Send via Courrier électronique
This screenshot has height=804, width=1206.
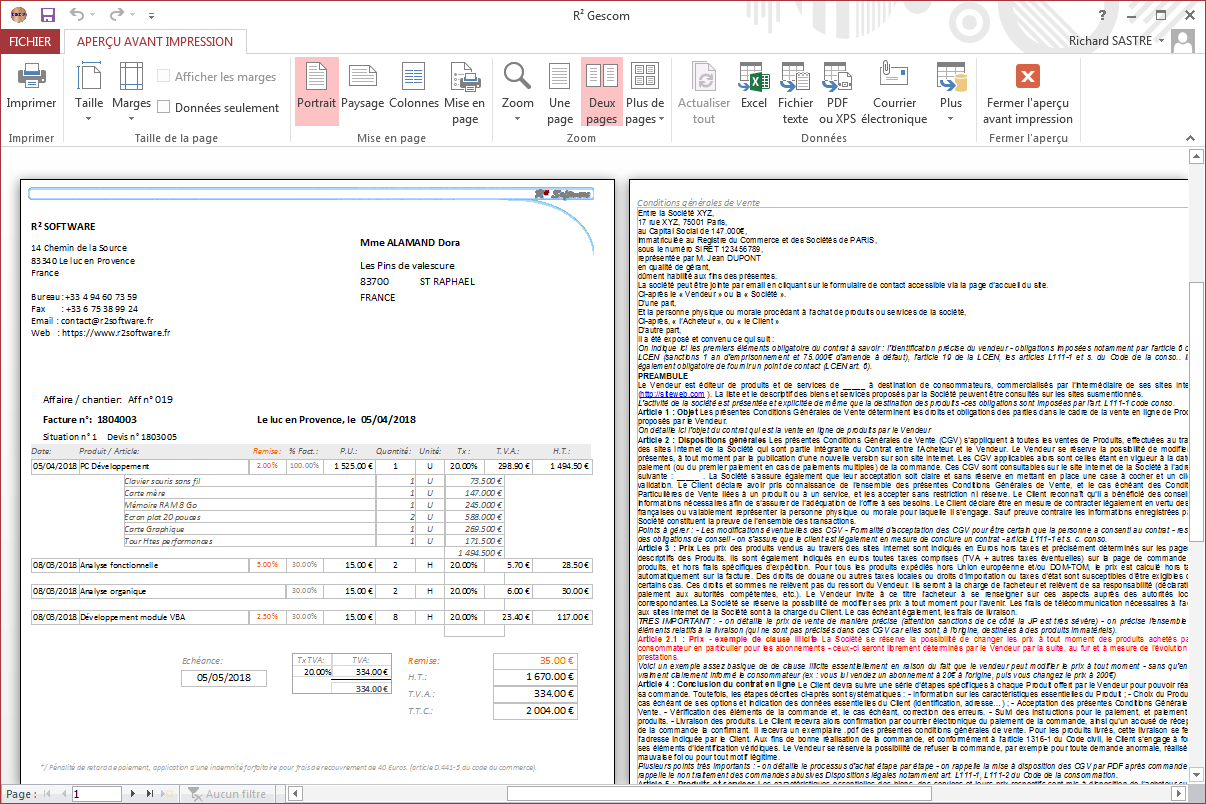(894, 91)
